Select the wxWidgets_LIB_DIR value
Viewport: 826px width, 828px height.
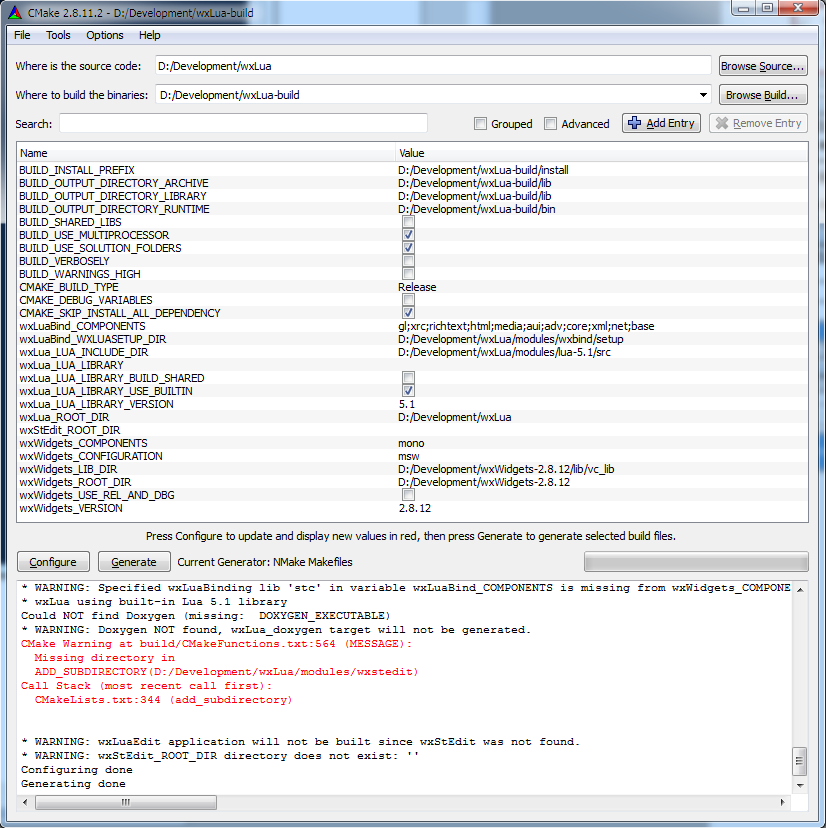506,469
